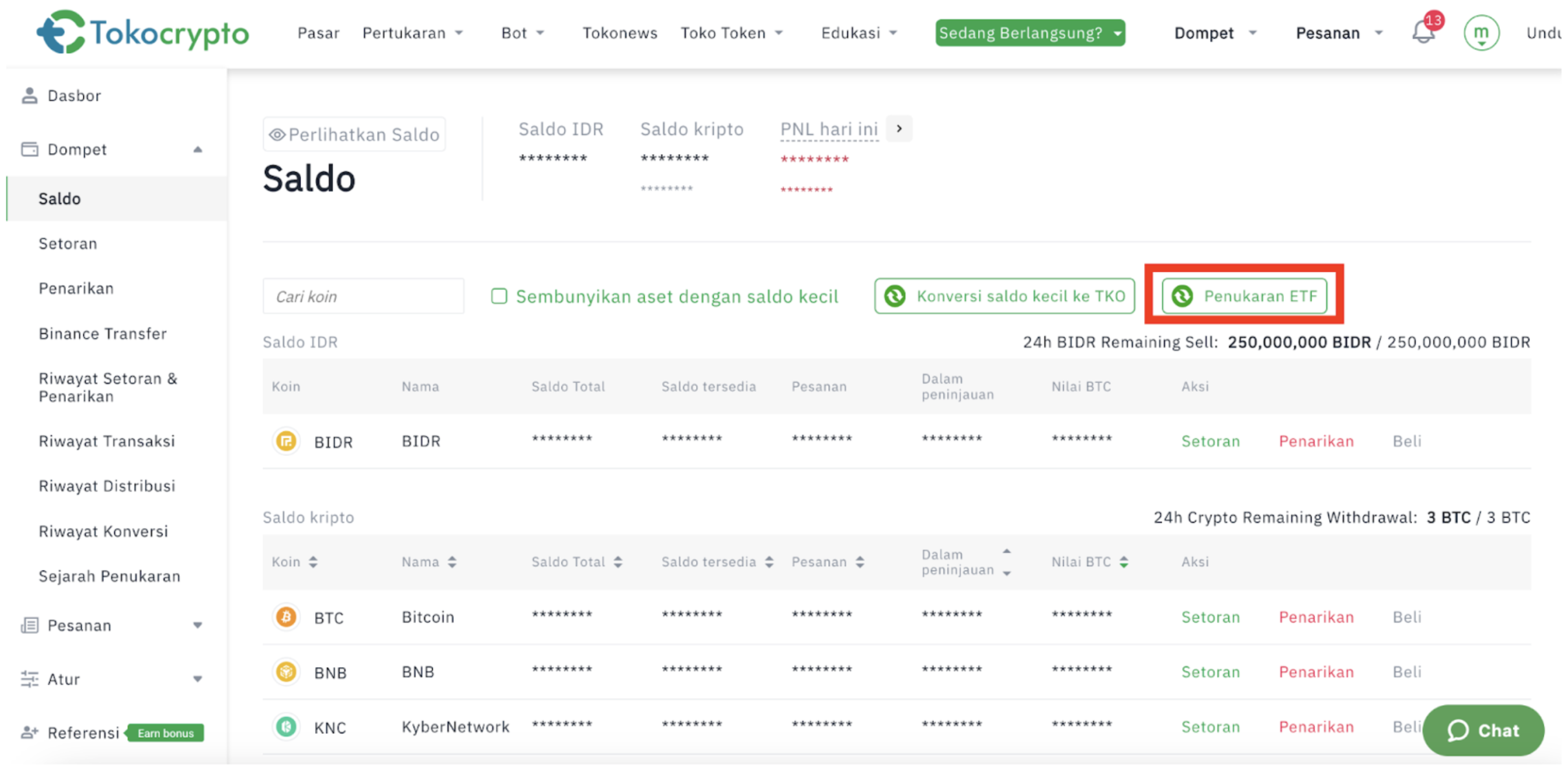Open Riwayat Setoran & Penarikan
1568x772 pixels.
108,388
